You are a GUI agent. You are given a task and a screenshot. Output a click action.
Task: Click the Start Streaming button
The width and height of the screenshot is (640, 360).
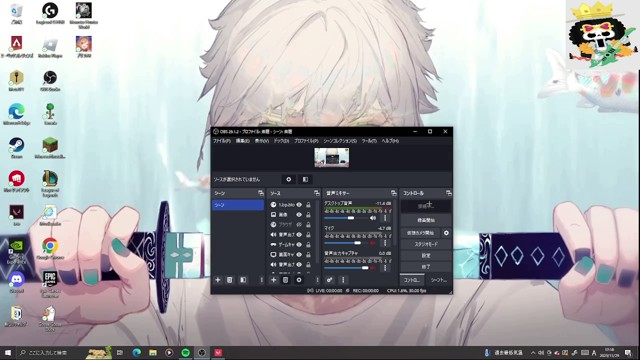point(426,206)
